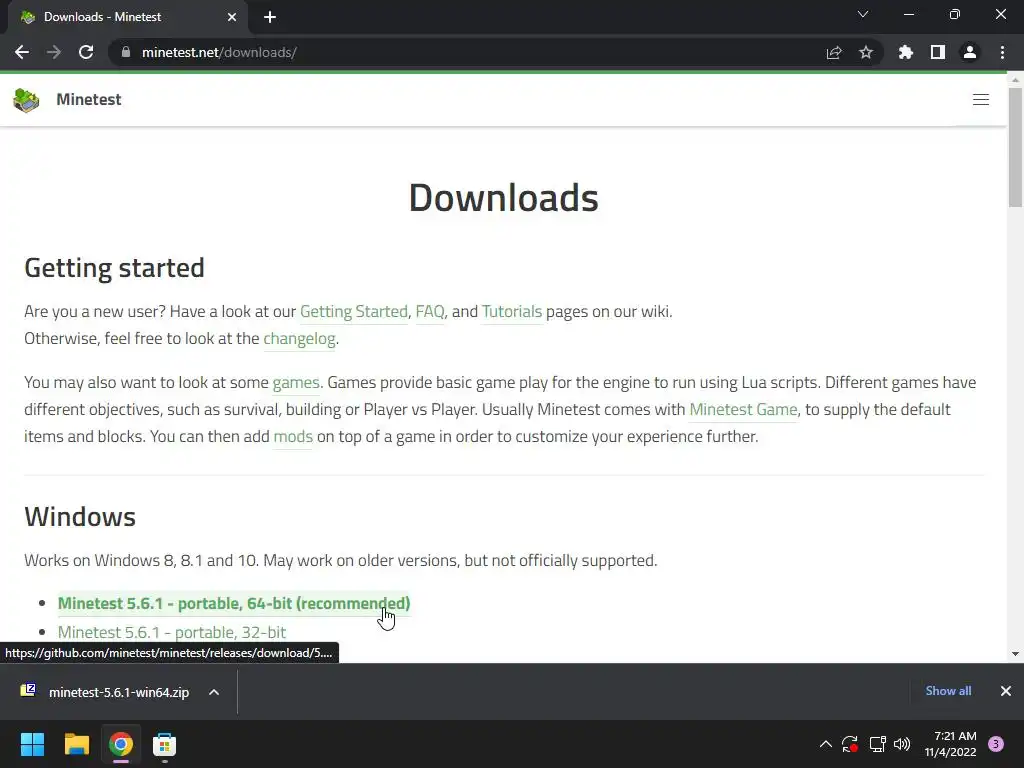Open the Getting Started wiki link

[354, 312]
